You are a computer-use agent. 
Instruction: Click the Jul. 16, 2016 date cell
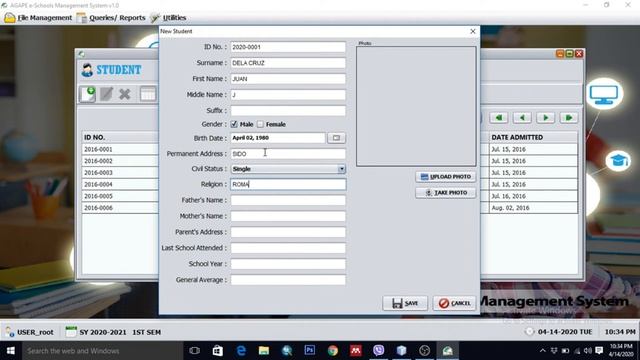click(x=533, y=196)
